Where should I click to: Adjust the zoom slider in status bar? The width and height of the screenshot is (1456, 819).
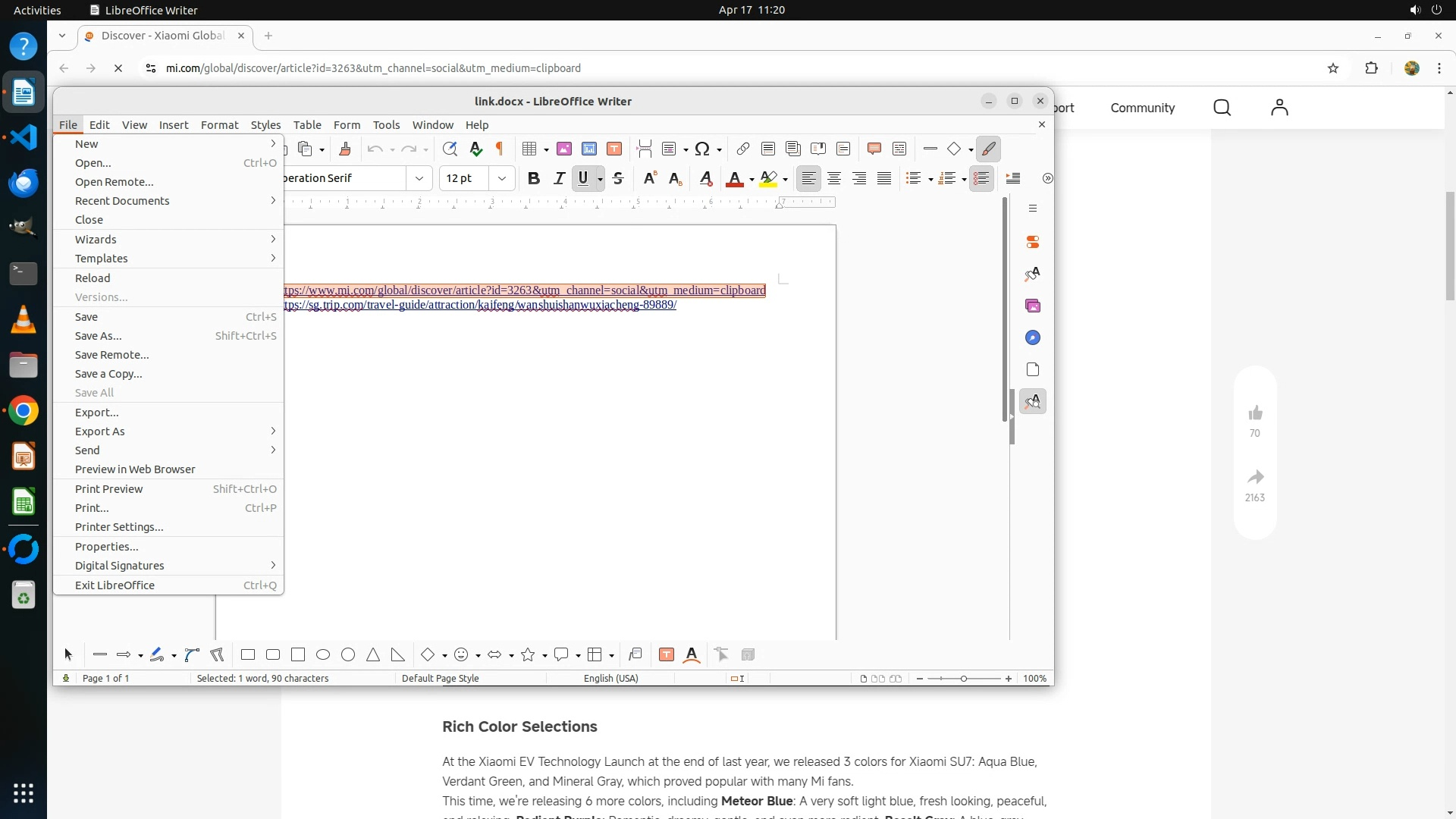(x=964, y=679)
